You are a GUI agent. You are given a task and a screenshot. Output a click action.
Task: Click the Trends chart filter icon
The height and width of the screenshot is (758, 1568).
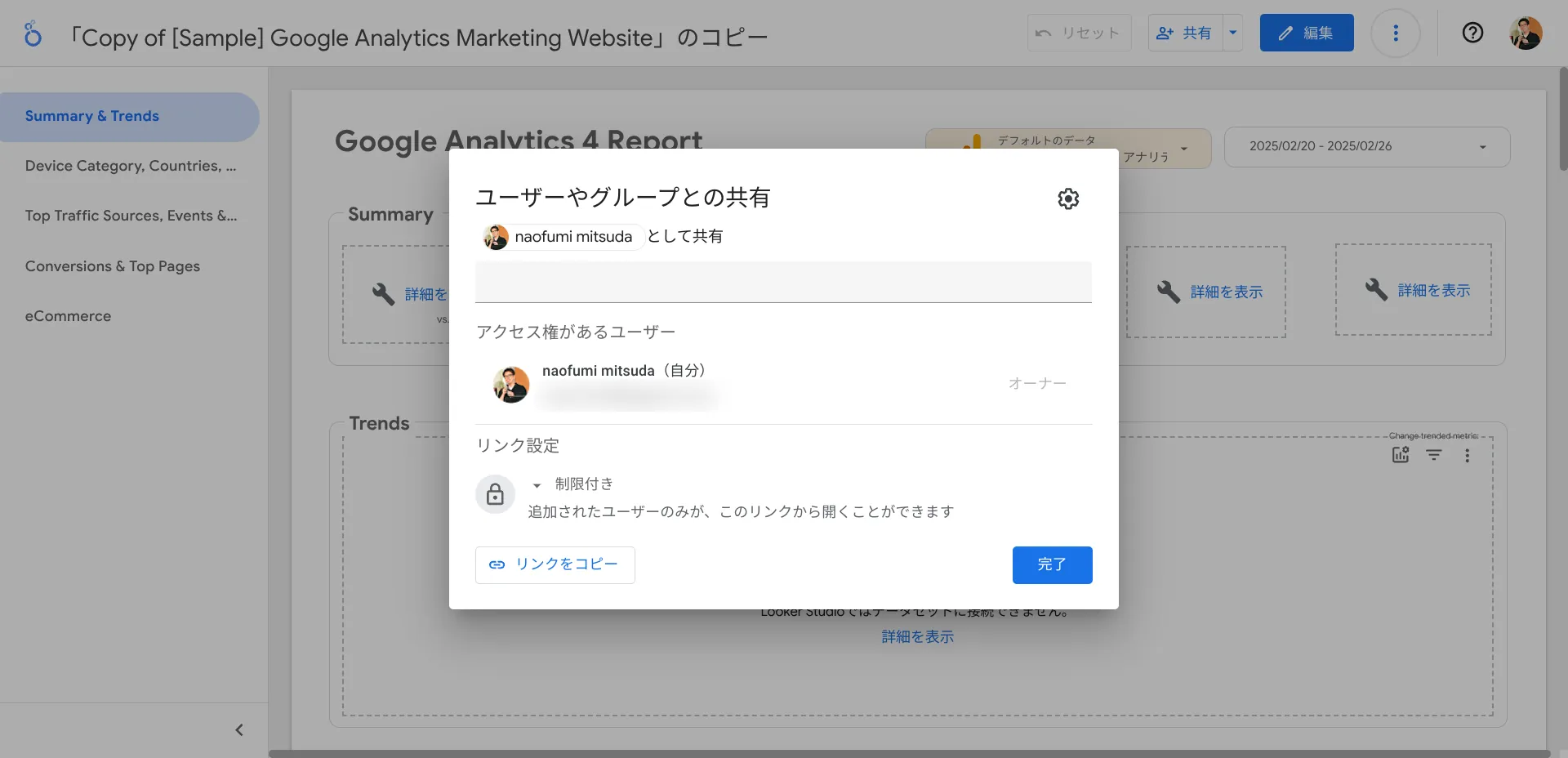coord(1434,455)
